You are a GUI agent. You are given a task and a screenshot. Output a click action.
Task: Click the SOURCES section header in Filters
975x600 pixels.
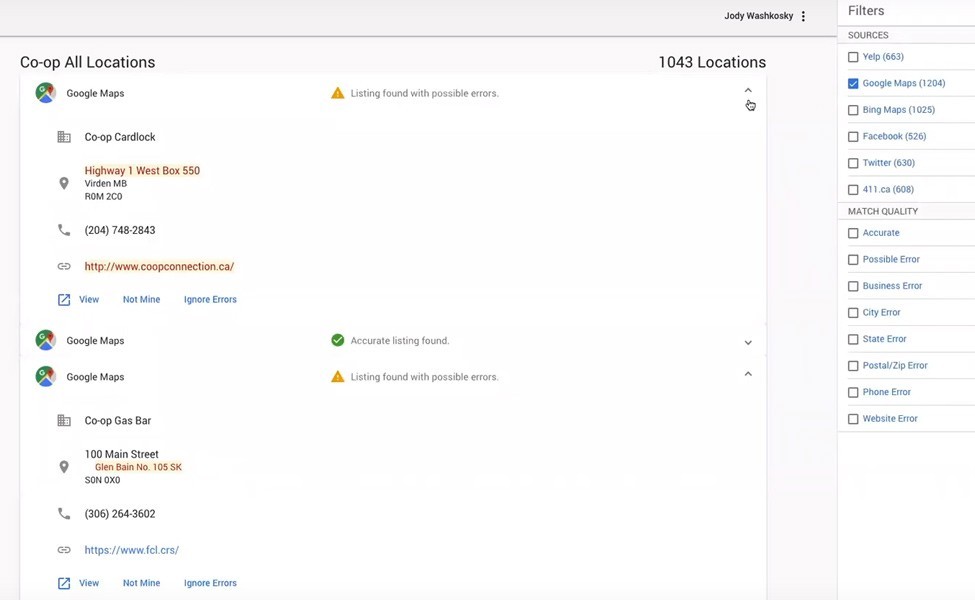[868, 35]
